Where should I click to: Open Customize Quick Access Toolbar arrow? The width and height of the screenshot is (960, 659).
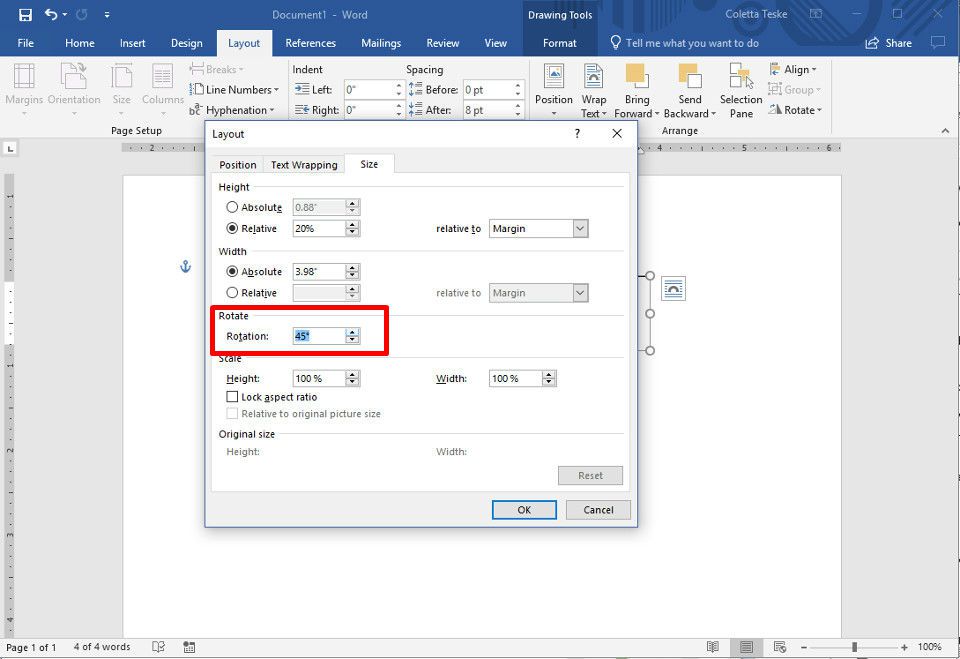click(107, 15)
